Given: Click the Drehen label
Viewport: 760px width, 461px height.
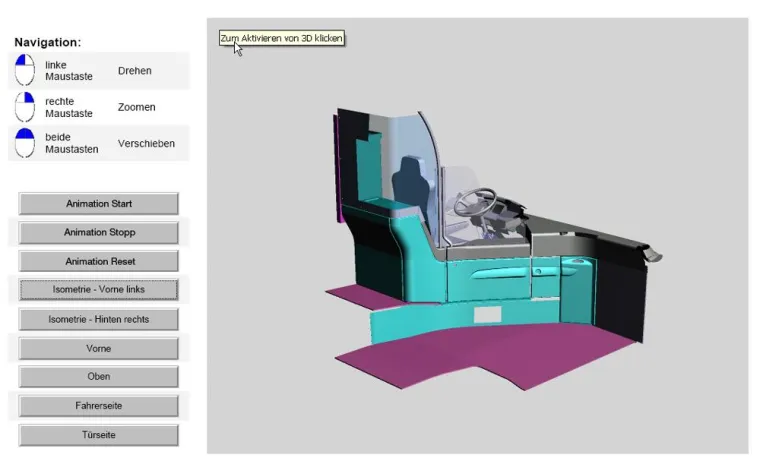Looking at the screenshot, I should tap(135, 71).
